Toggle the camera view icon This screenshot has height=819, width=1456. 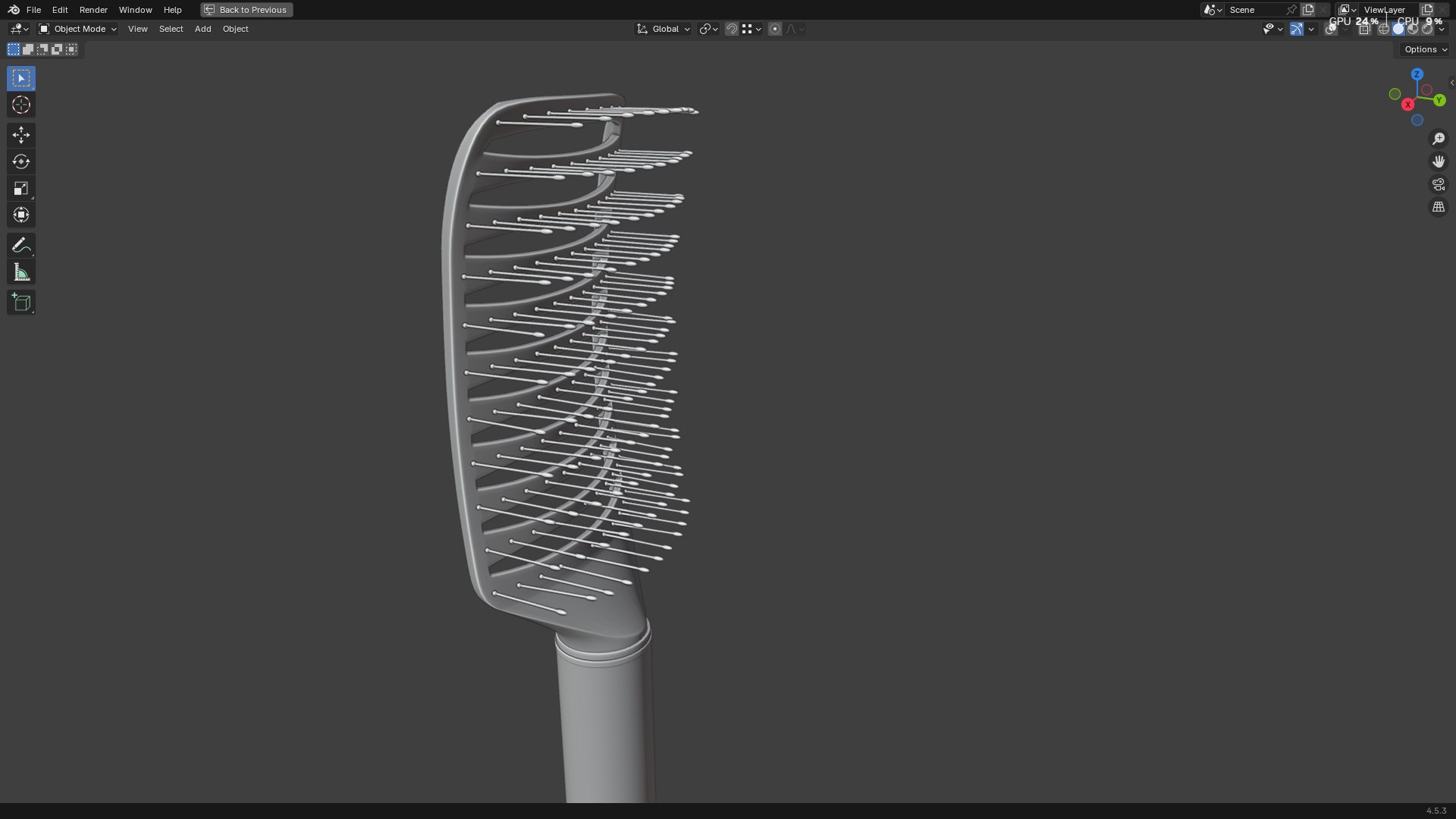point(1439,184)
